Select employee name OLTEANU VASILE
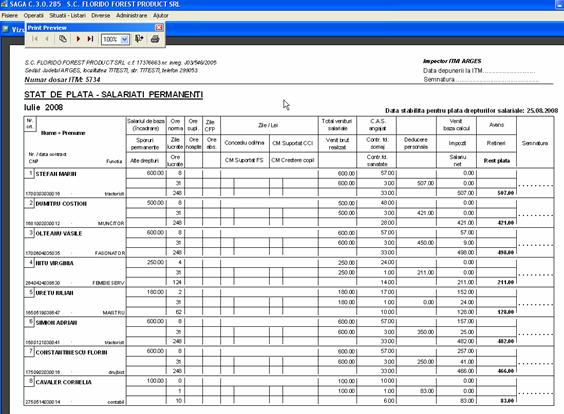The image size is (564, 414). point(59,233)
